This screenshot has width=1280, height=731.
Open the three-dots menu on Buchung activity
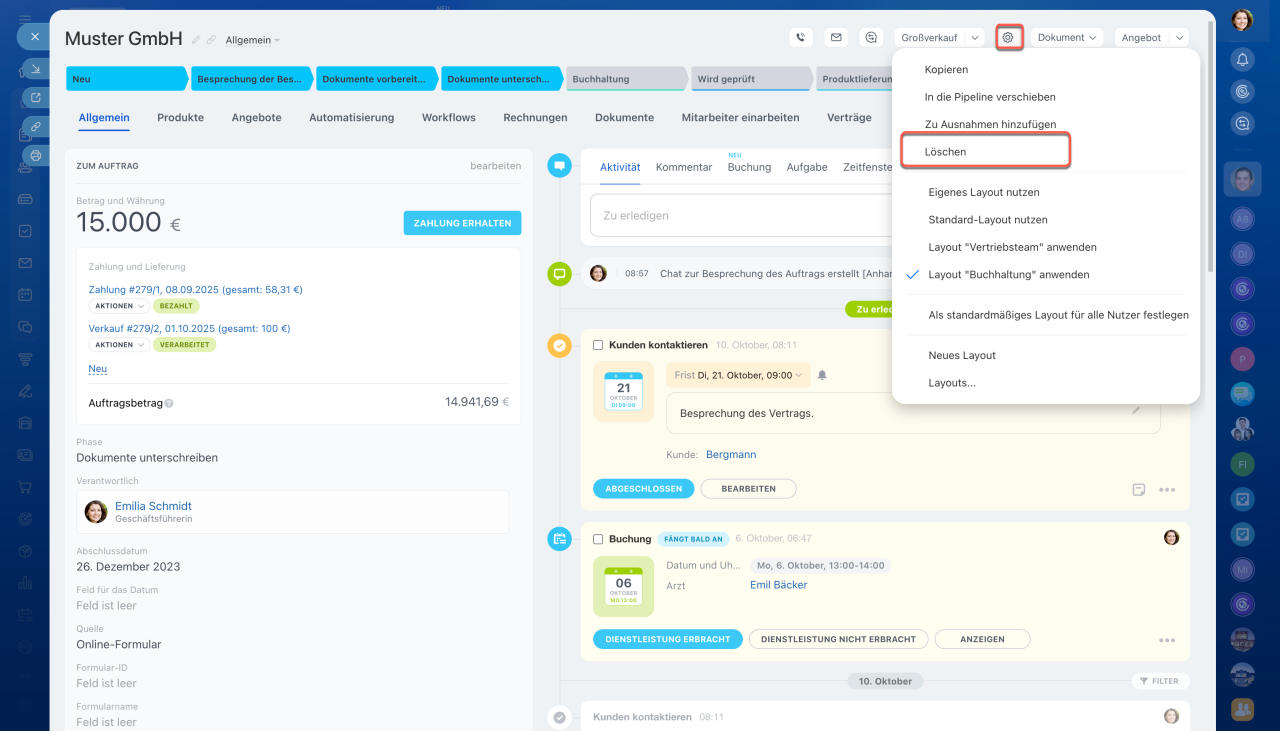tap(1166, 640)
